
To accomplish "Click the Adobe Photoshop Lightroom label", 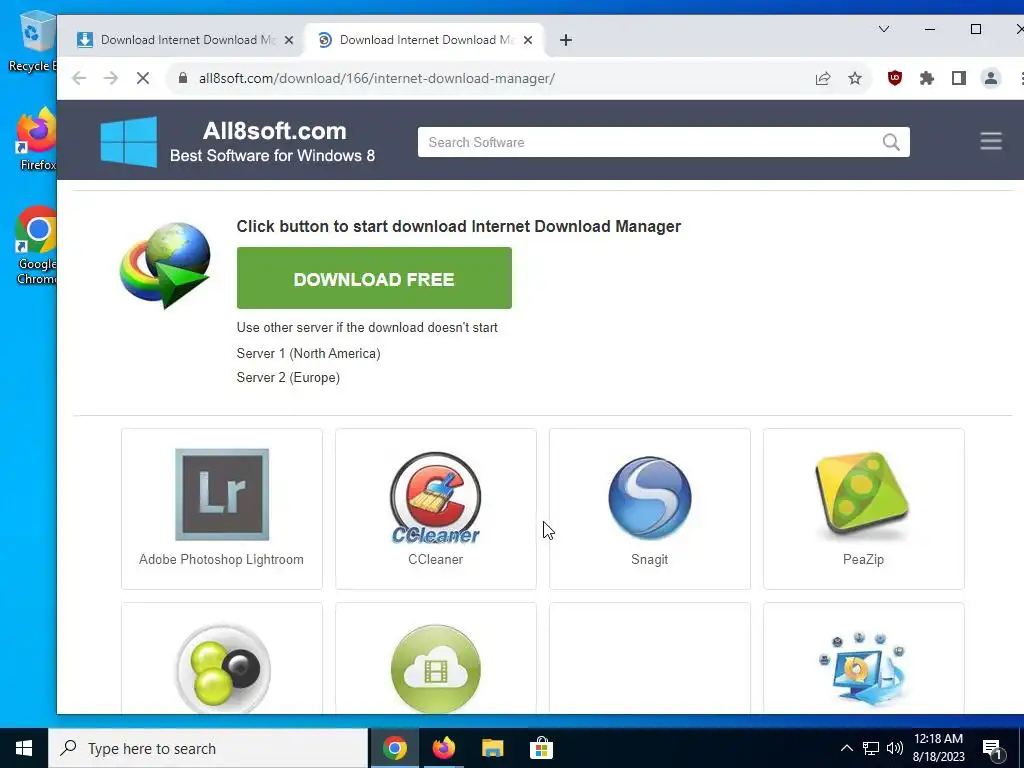I will (221, 559).
